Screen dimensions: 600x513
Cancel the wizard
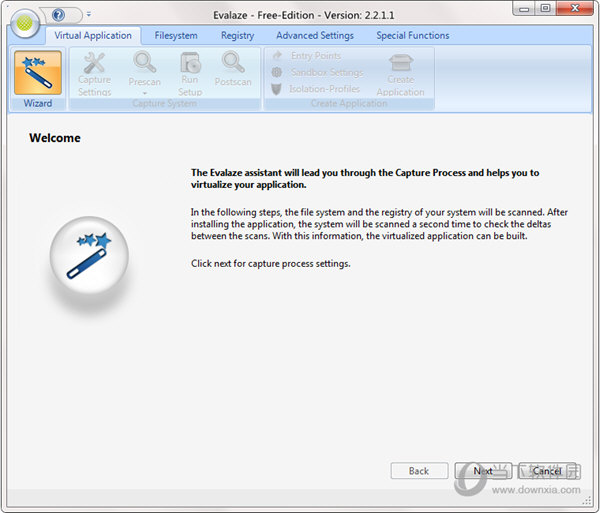click(547, 471)
